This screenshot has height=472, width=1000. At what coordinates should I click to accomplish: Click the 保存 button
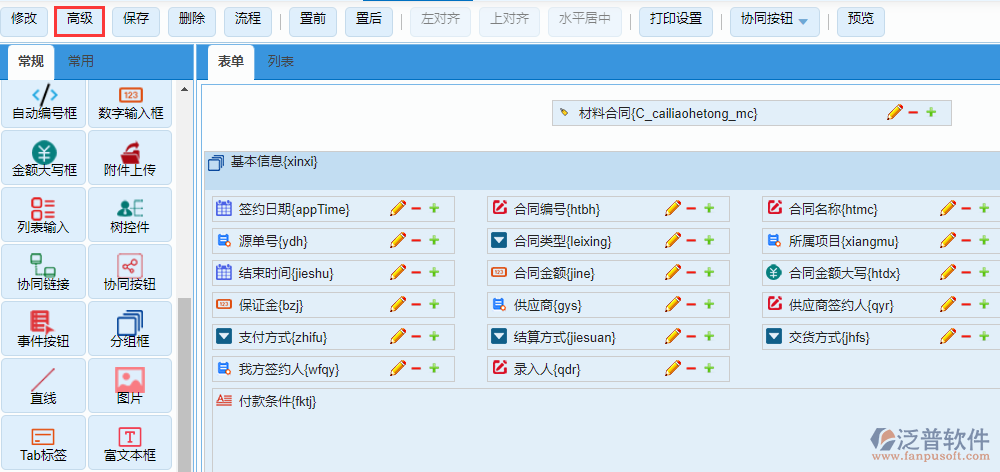click(135, 20)
